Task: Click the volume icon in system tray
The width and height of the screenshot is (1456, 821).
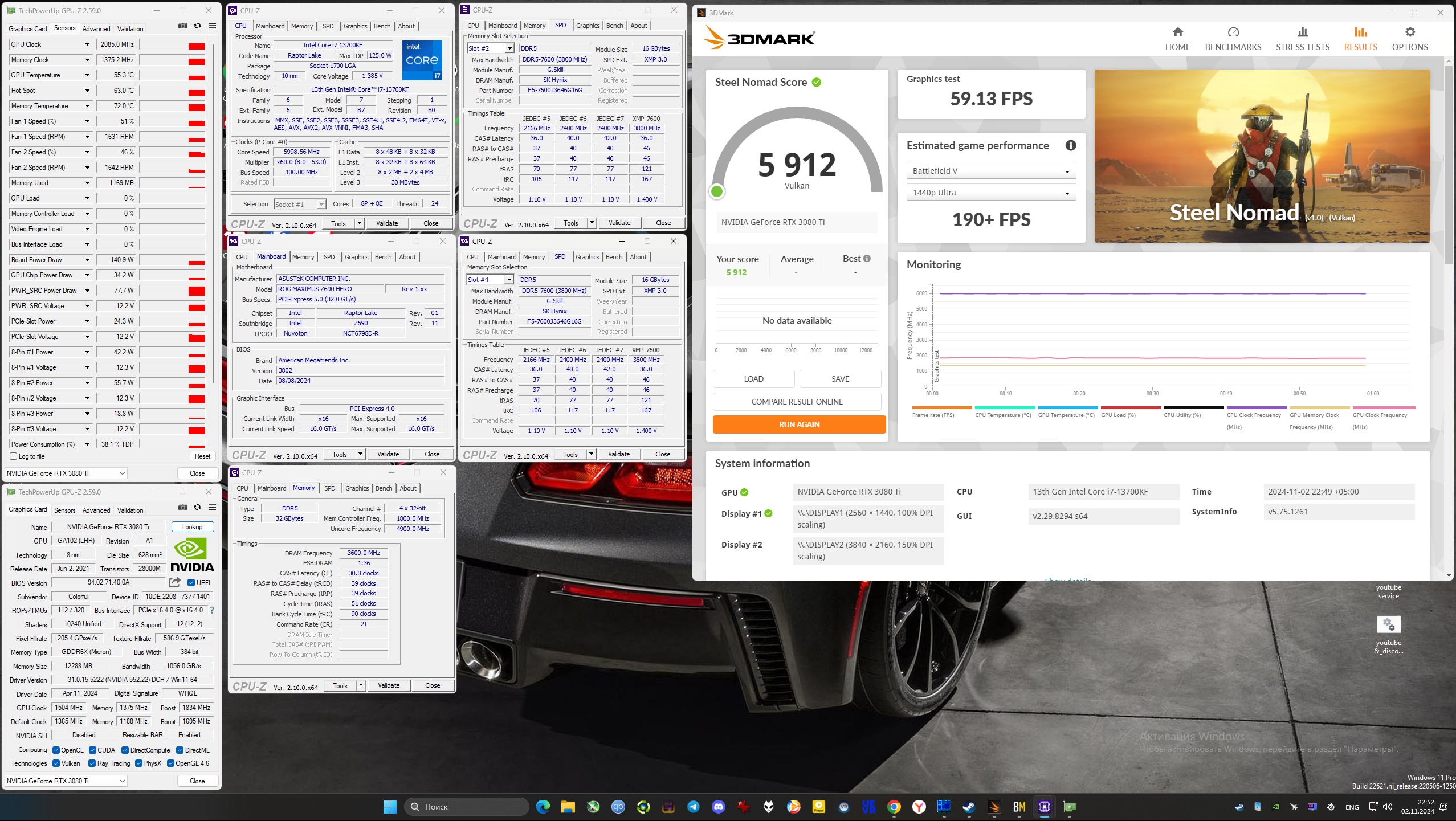Action: coord(1388,807)
